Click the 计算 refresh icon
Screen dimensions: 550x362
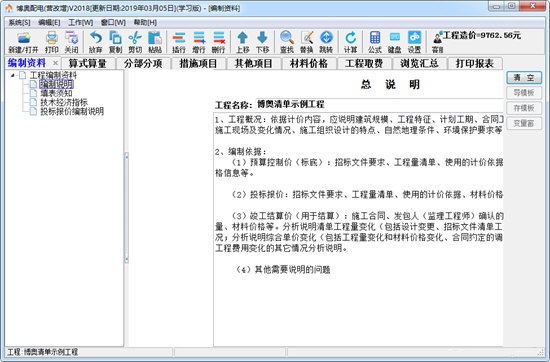tap(350, 38)
